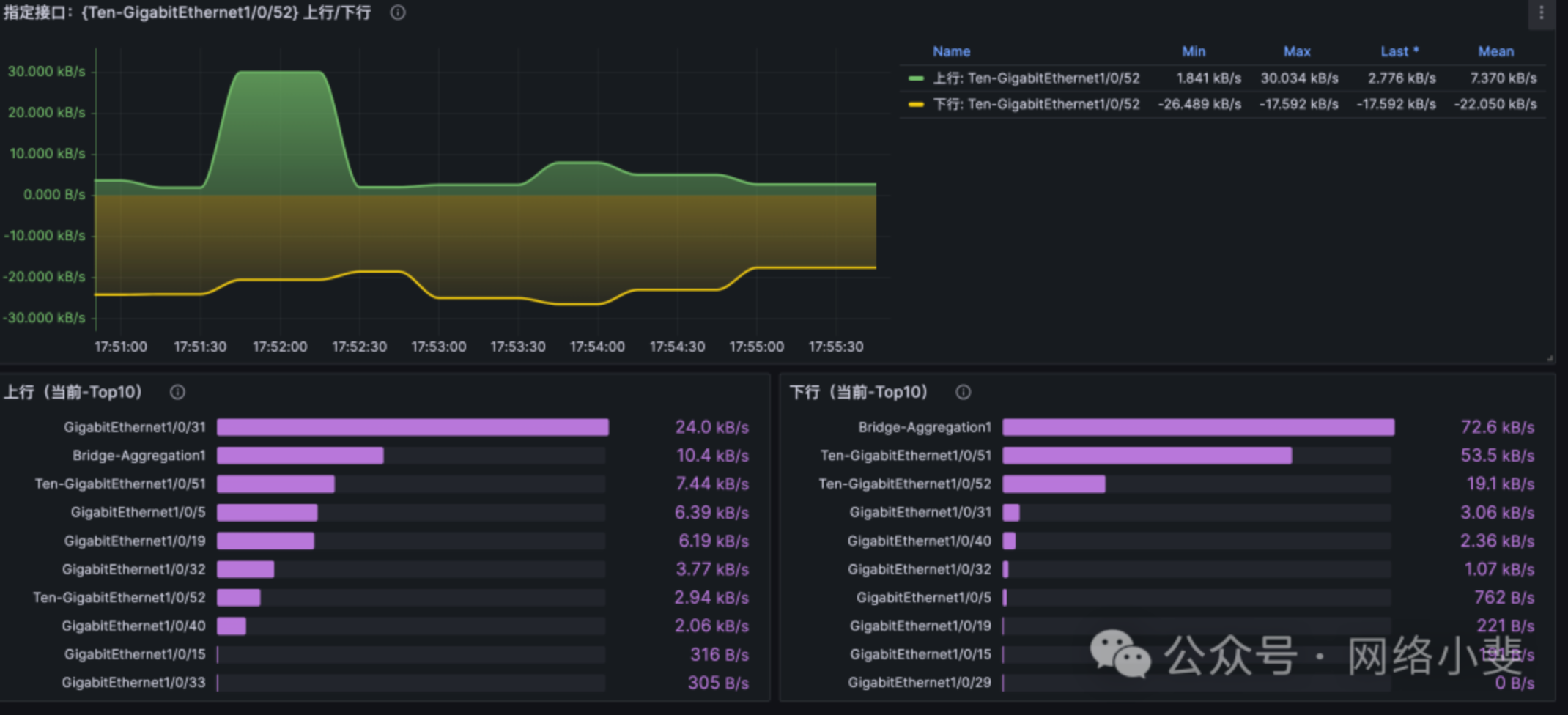Click the 2.94 kB/s value
This screenshot has height=715, width=1568.
coord(711,598)
